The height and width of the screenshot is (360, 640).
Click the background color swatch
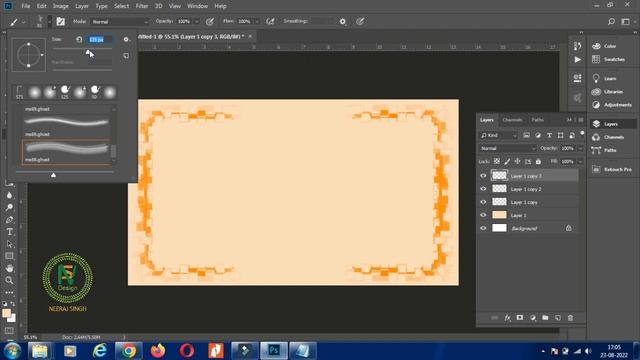(x=13, y=319)
